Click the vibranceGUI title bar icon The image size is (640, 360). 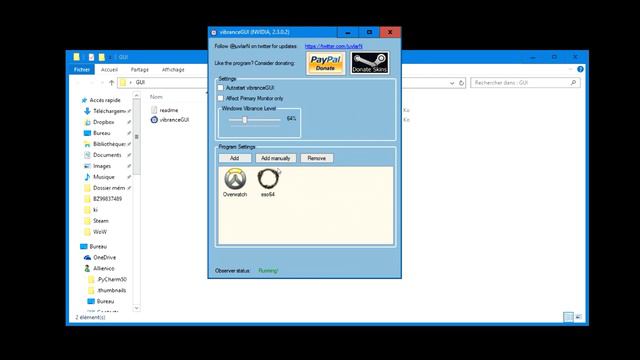point(213,32)
